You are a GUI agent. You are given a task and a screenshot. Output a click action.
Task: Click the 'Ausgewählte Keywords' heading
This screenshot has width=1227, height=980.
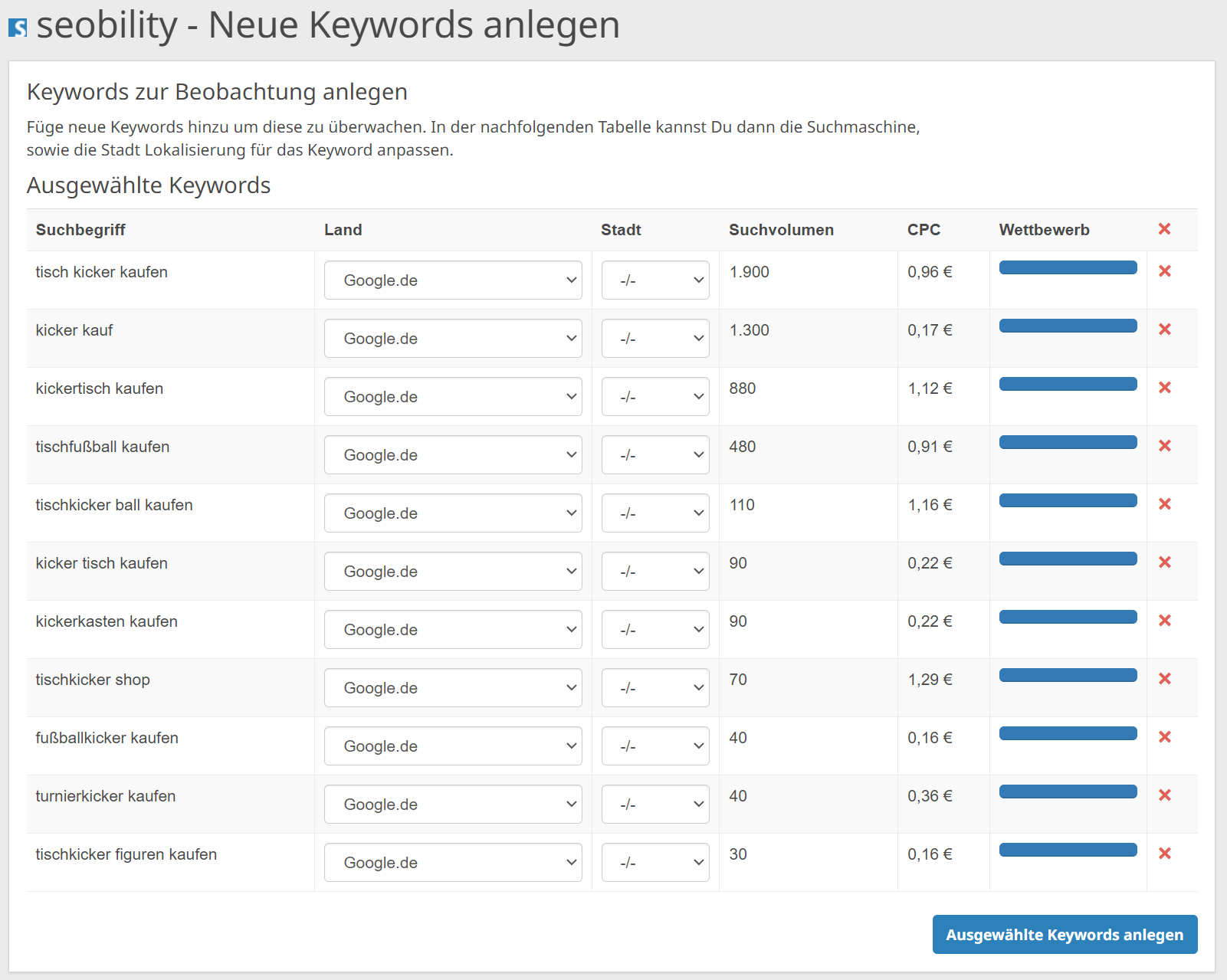tap(149, 185)
